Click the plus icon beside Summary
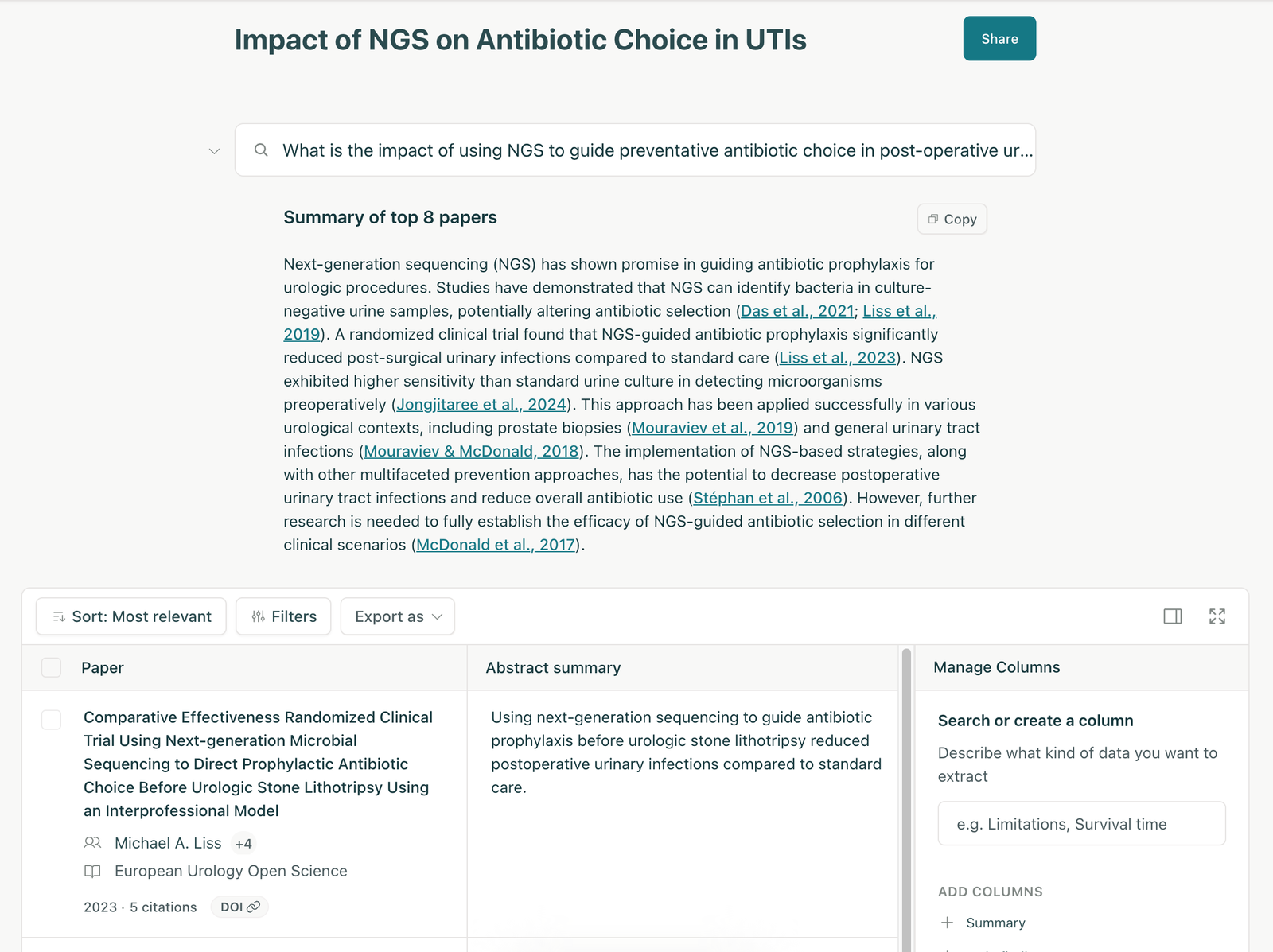Image resolution: width=1273 pixels, height=952 pixels. [x=947, y=923]
